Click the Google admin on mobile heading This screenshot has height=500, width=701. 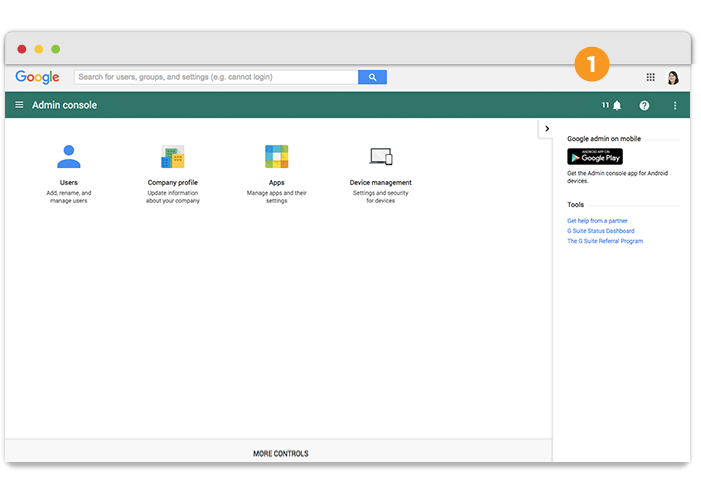604,139
